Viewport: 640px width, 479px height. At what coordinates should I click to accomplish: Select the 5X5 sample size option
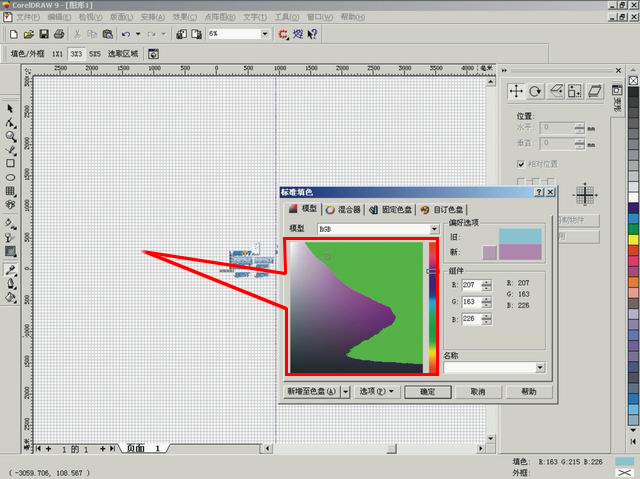(x=95, y=54)
